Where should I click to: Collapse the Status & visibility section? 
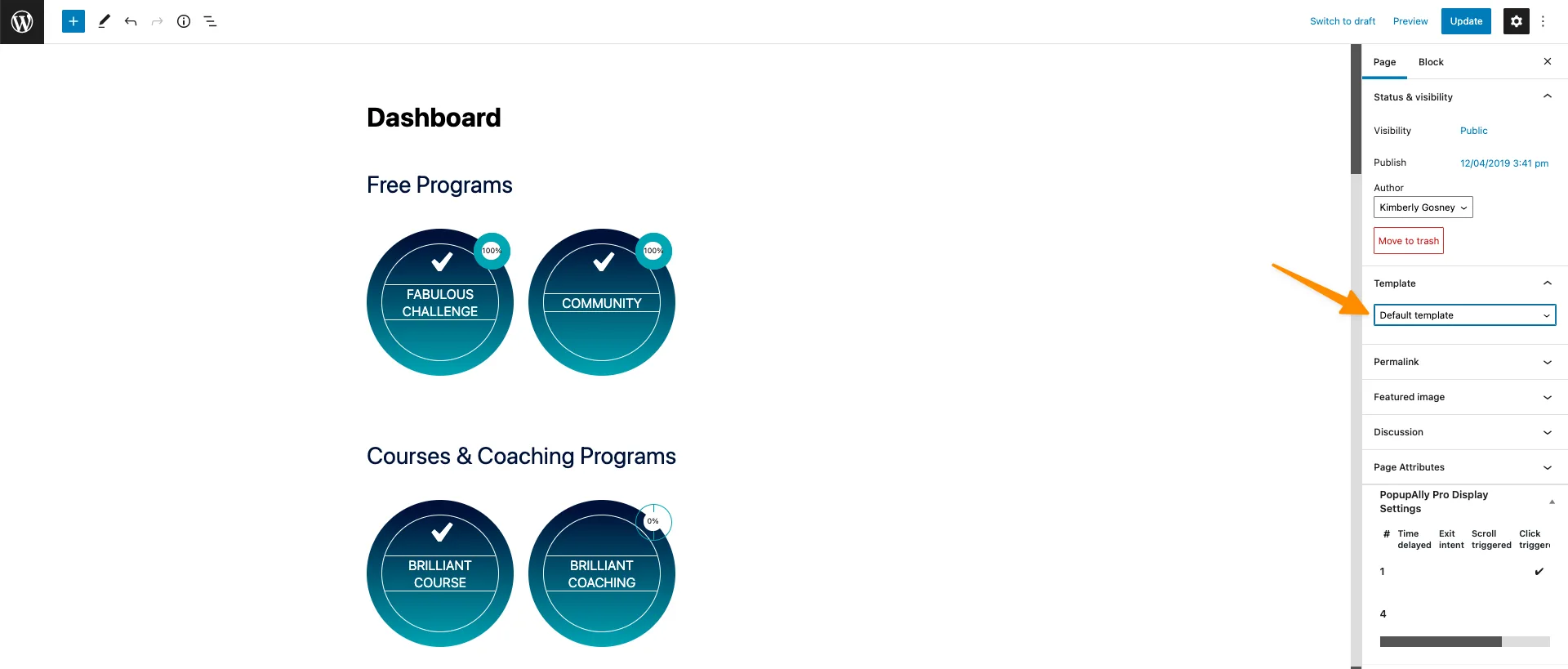1547,97
